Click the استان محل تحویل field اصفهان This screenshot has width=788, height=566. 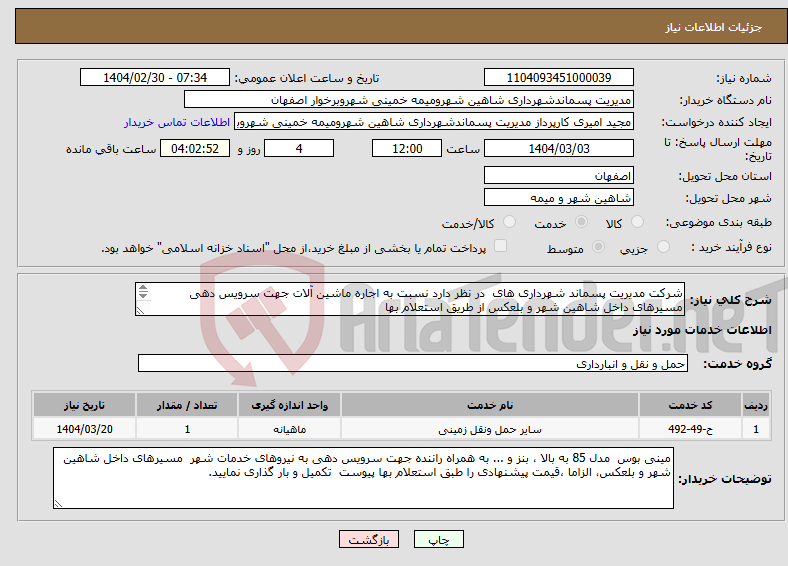(x=559, y=175)
